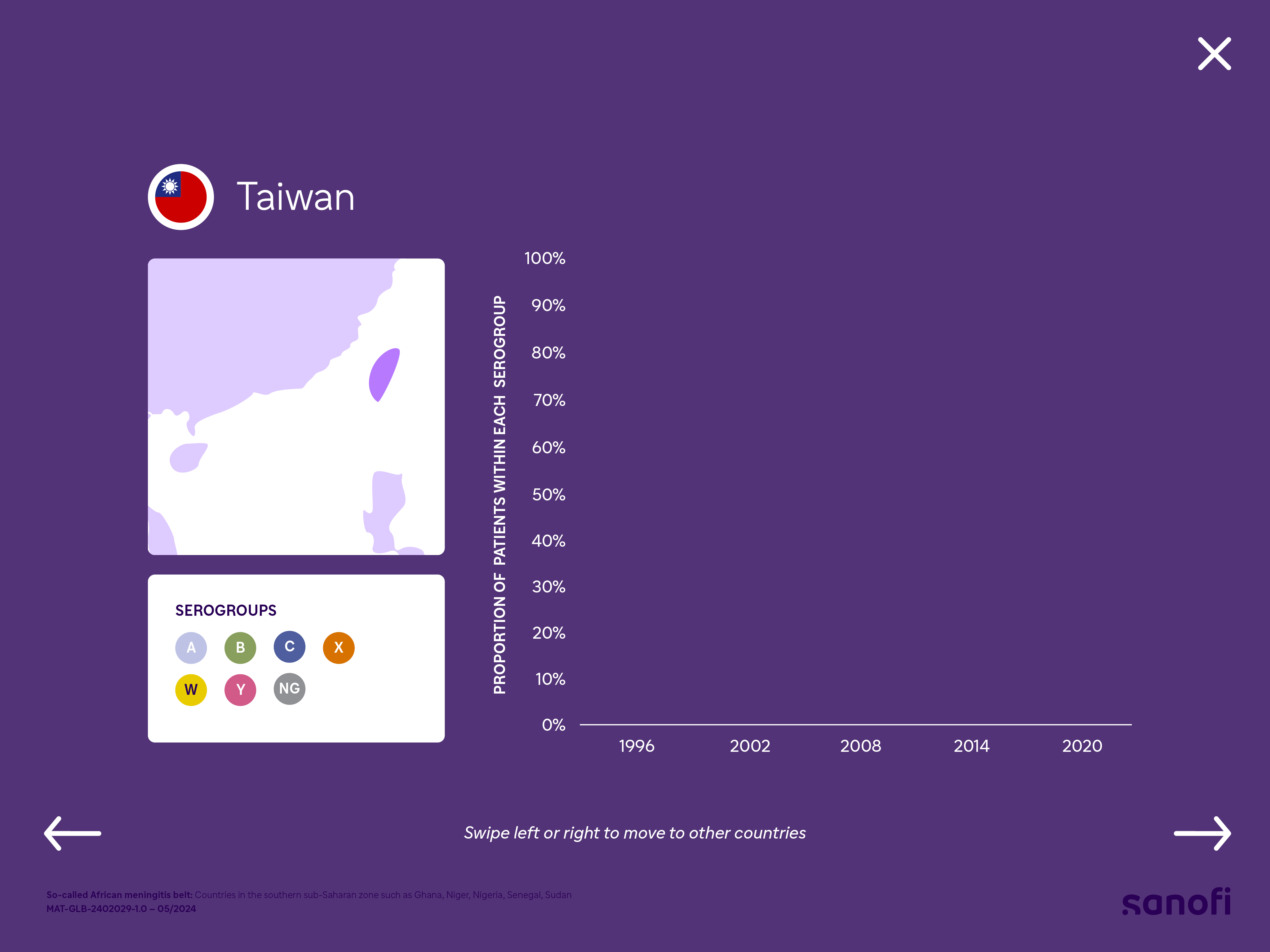Viewport: 1270px width, 952px height.
Task: Click the swipe instruction text
Action: [x=634, y=833]
